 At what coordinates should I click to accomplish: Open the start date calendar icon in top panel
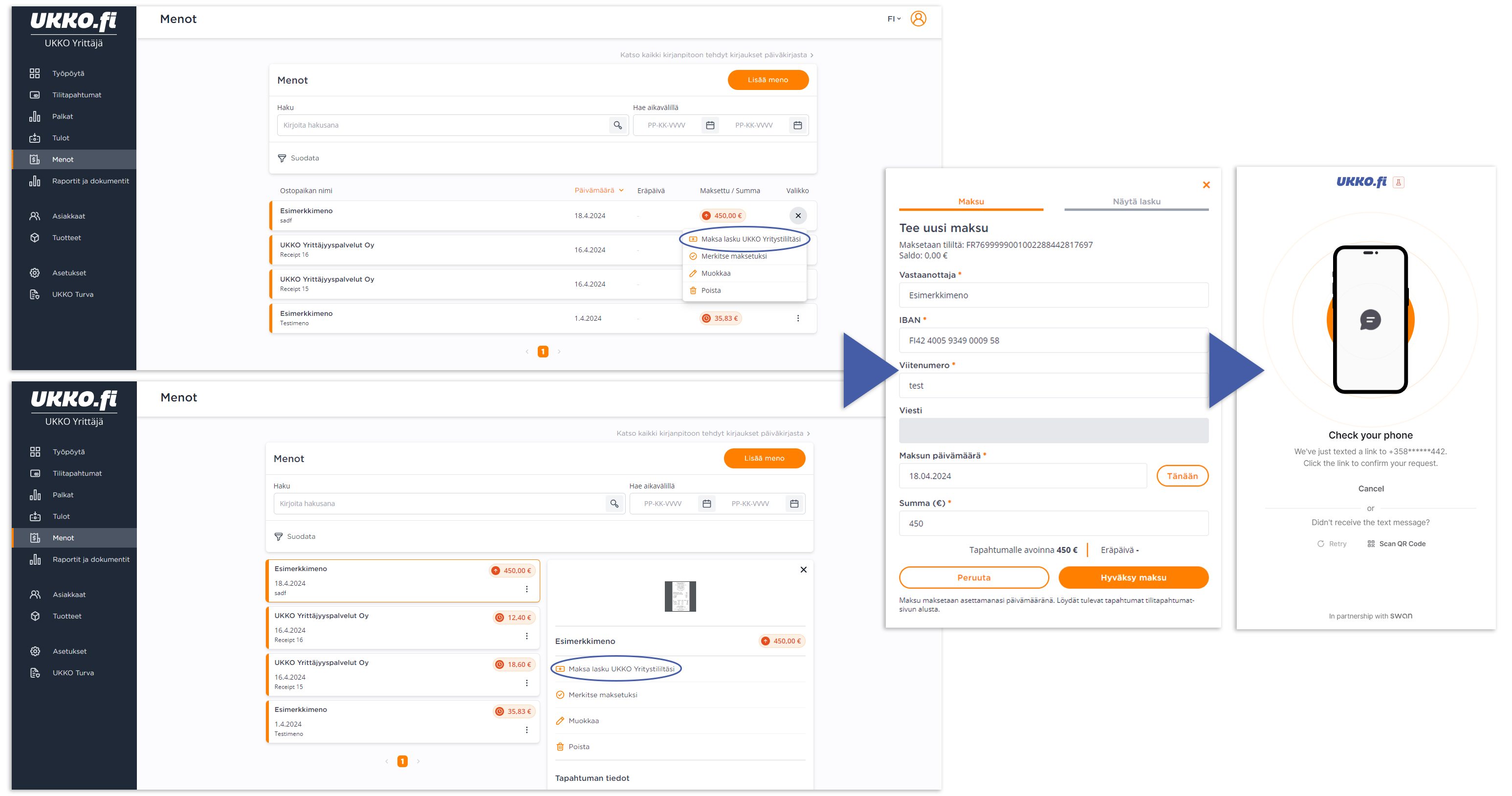coord(710,125)
